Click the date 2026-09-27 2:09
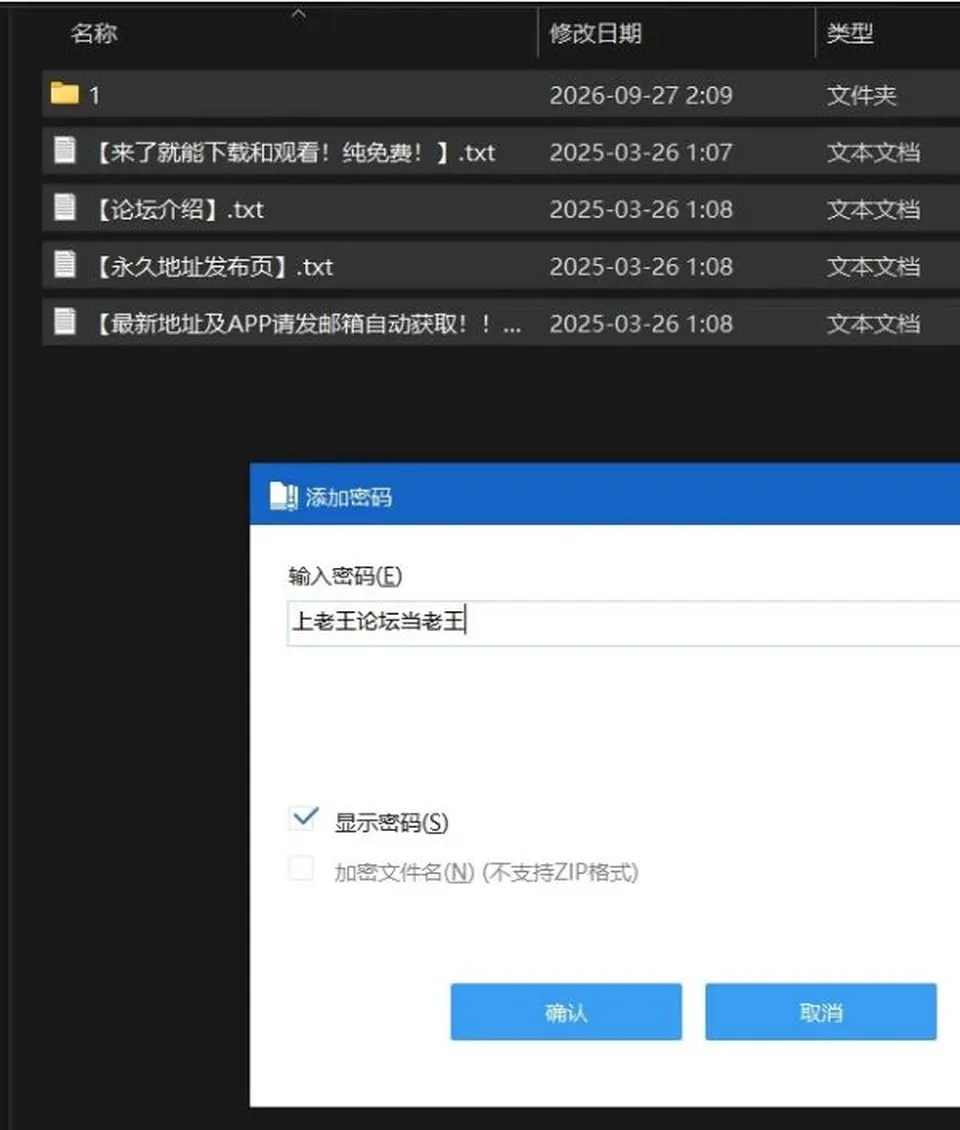This screenshot has height=1130, width=960. 641,95
